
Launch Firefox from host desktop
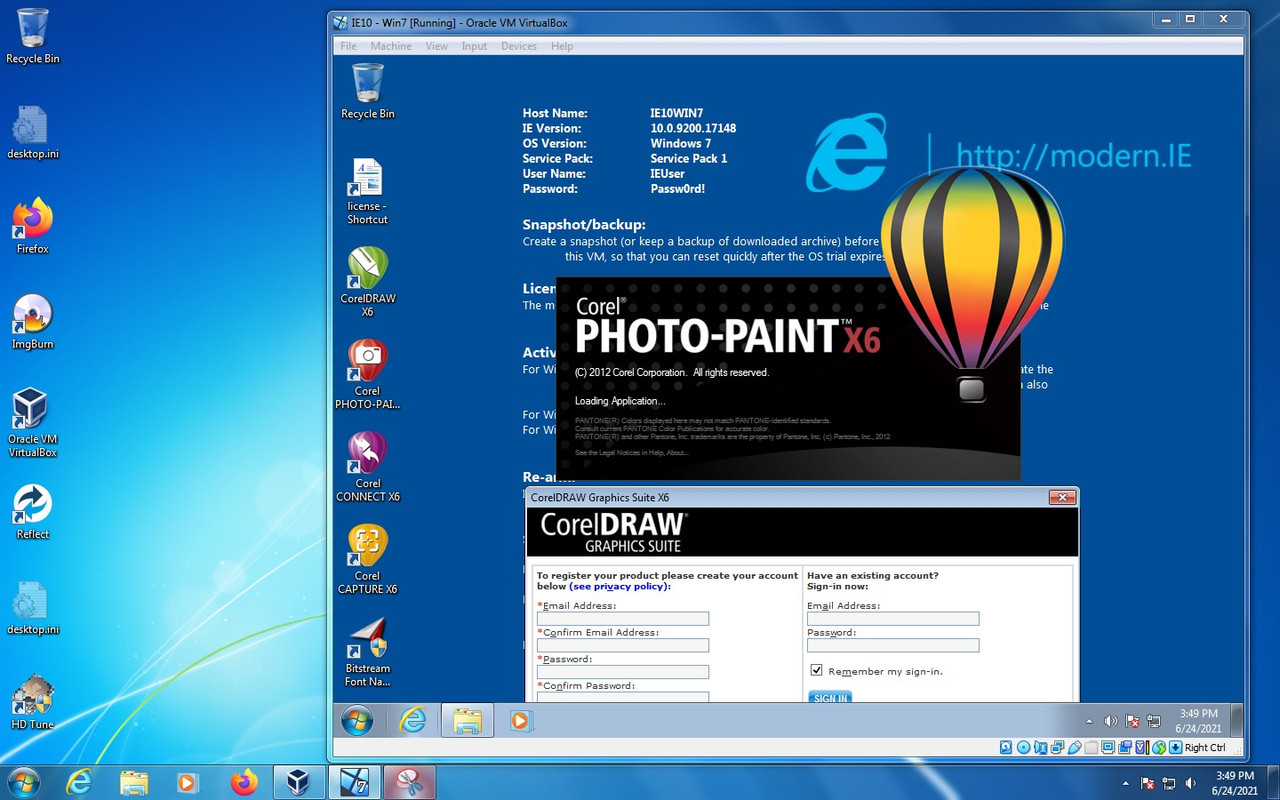pos(32,226)
